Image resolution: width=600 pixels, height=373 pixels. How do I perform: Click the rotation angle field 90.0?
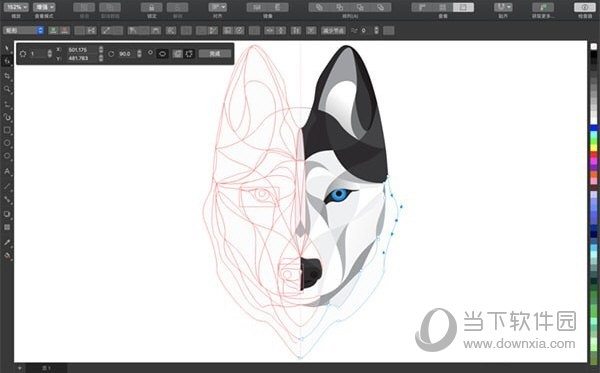point(126,54)
